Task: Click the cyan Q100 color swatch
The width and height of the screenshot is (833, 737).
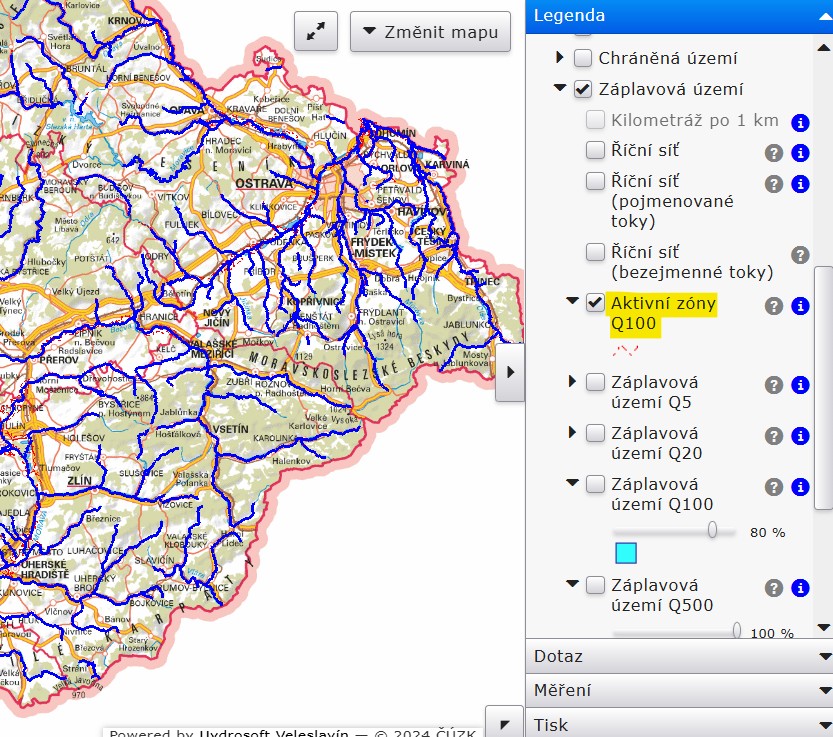Action: click(626, 554)
